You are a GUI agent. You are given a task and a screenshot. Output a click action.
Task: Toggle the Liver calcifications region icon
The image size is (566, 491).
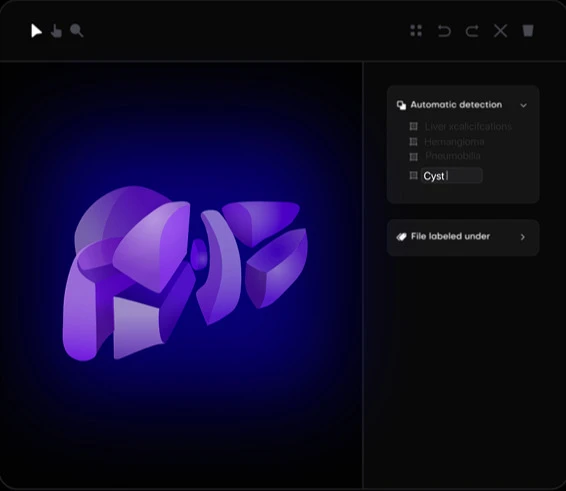(414, 126)
